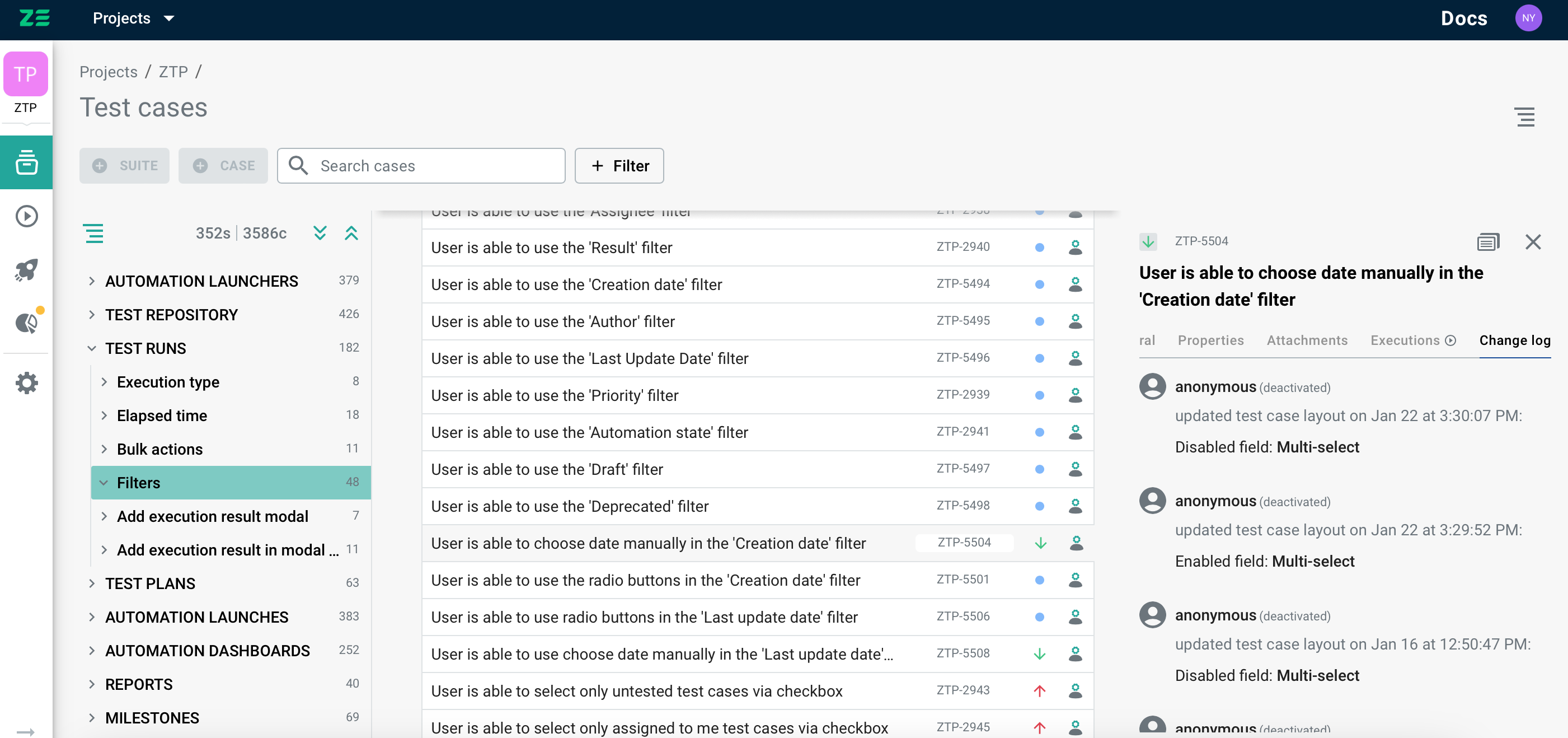Click low priority arrow on ZTP-5504 row

click(1040, 543)
